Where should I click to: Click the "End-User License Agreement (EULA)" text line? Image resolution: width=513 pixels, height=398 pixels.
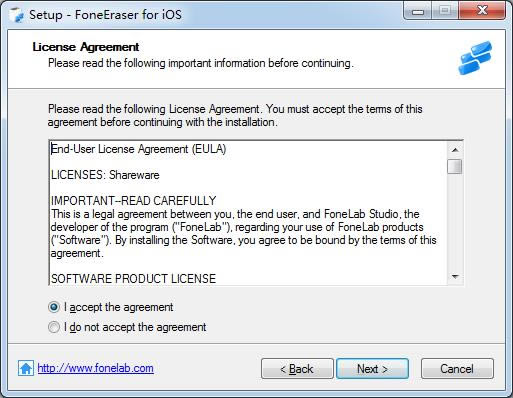coord(138,149)
